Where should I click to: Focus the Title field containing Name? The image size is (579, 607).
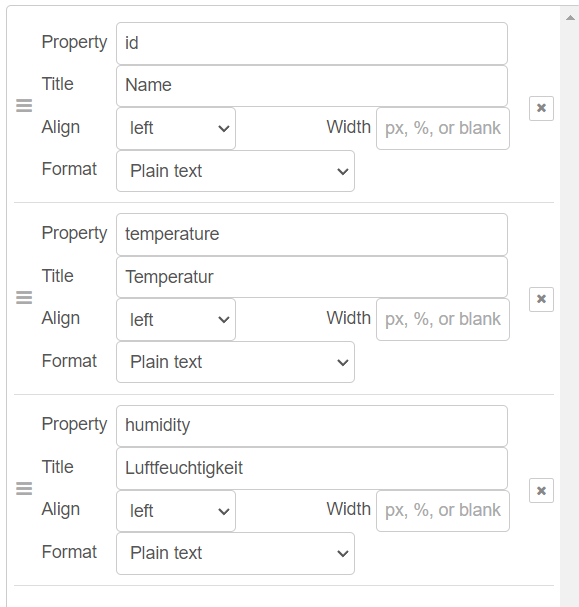click(x=312, y=86)
